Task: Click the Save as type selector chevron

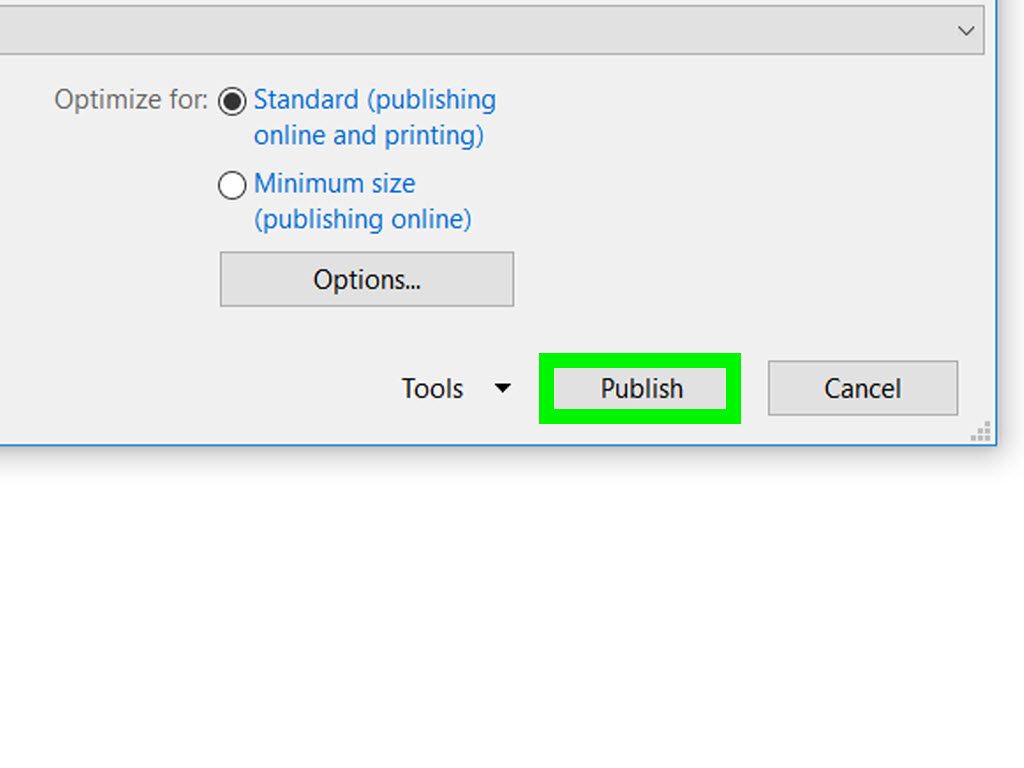Action: click(966, 30)
